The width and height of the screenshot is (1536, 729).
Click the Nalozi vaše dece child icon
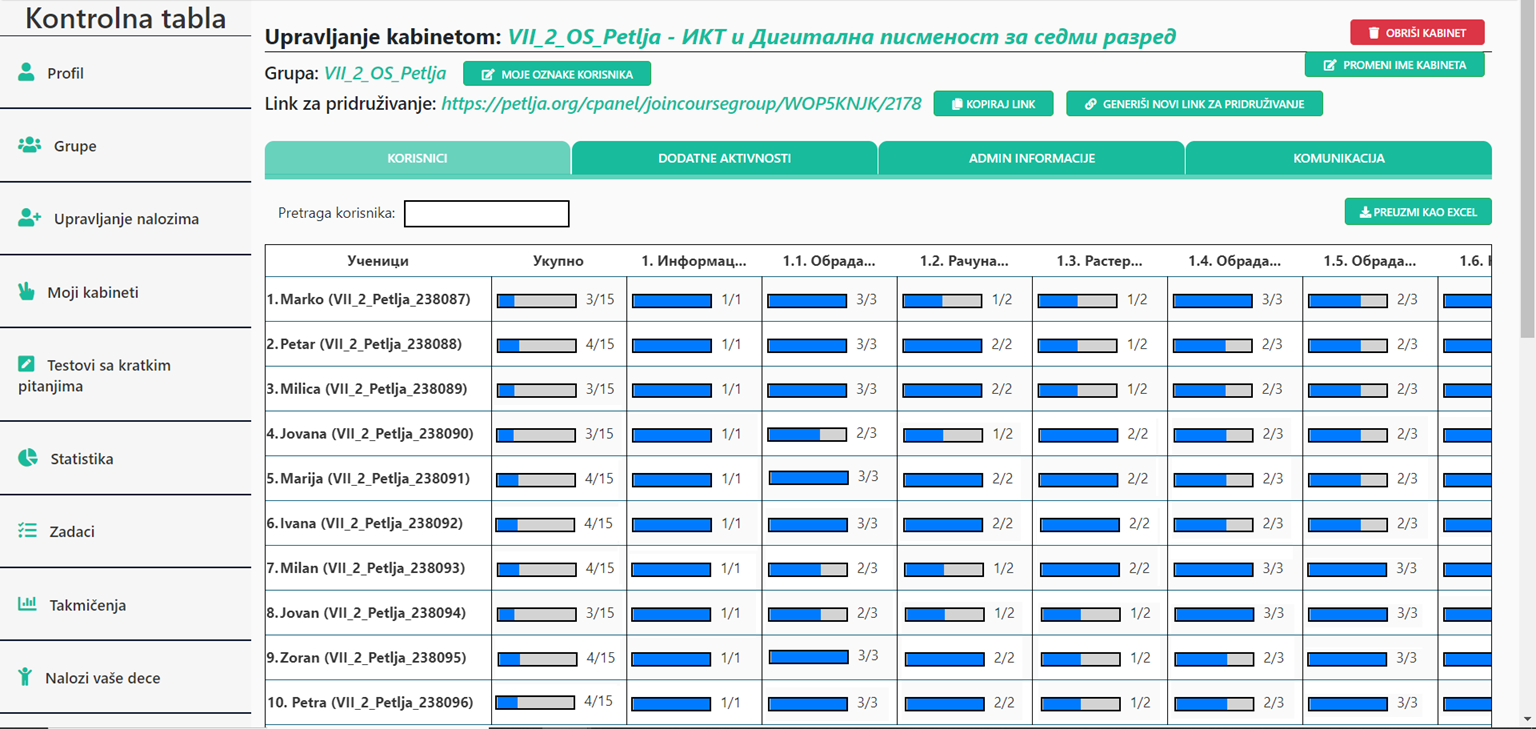click(26, 677)
